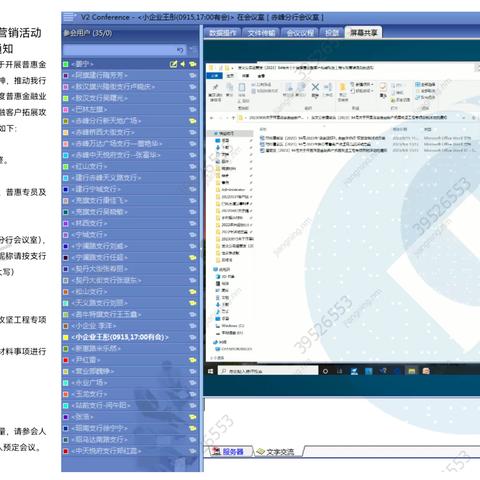Click the up-arrow navigation icon in shared Explorer
The width and height of the screenshot is (480, 480).
click(233, 118)
